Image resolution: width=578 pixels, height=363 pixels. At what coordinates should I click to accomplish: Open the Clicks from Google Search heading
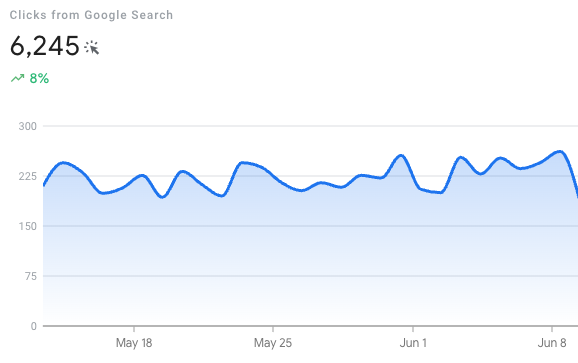(x=91, y=15)
